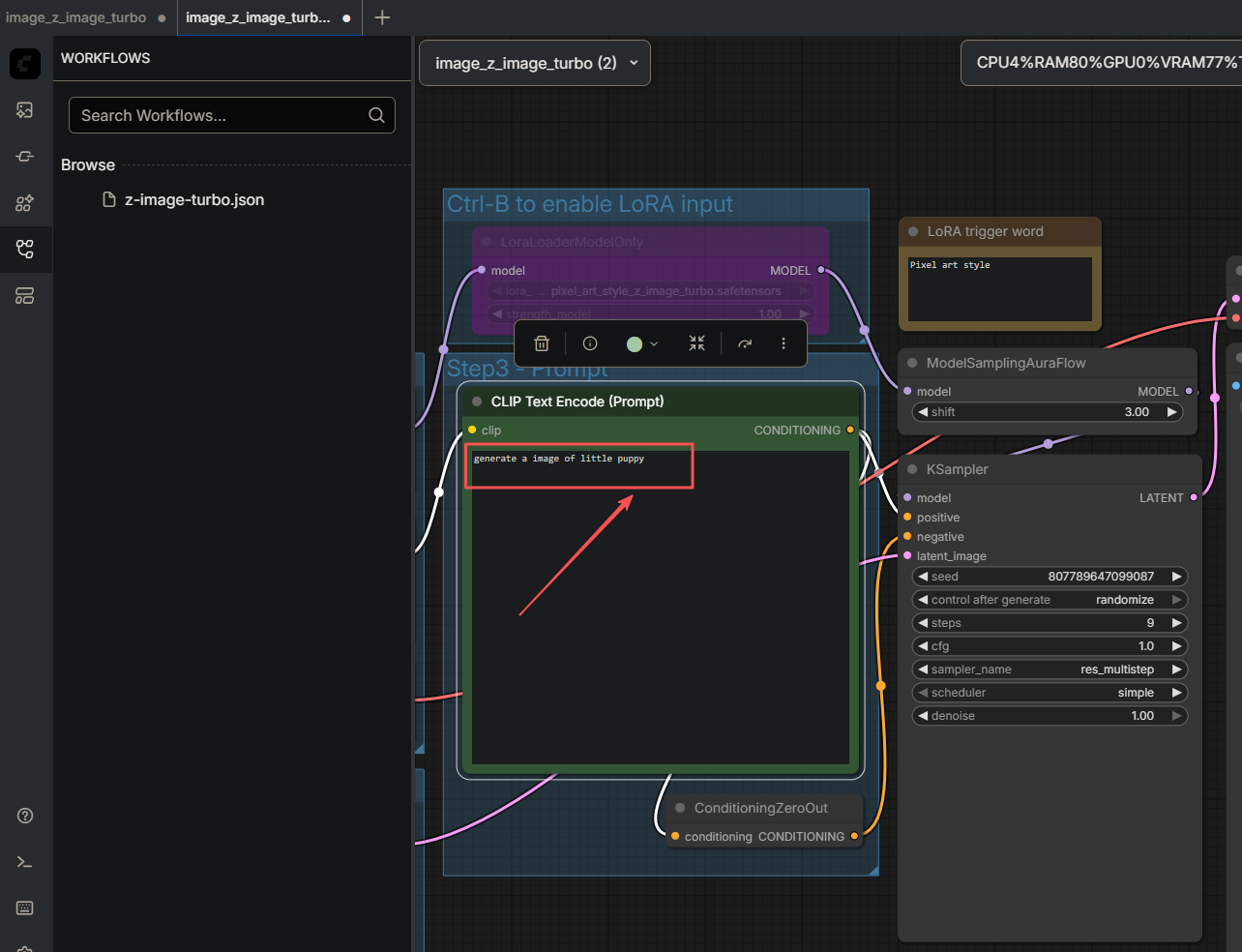The image size is (1242, 952).
Task: Open more options three-dot menu
Action: [x=784, y=343]
